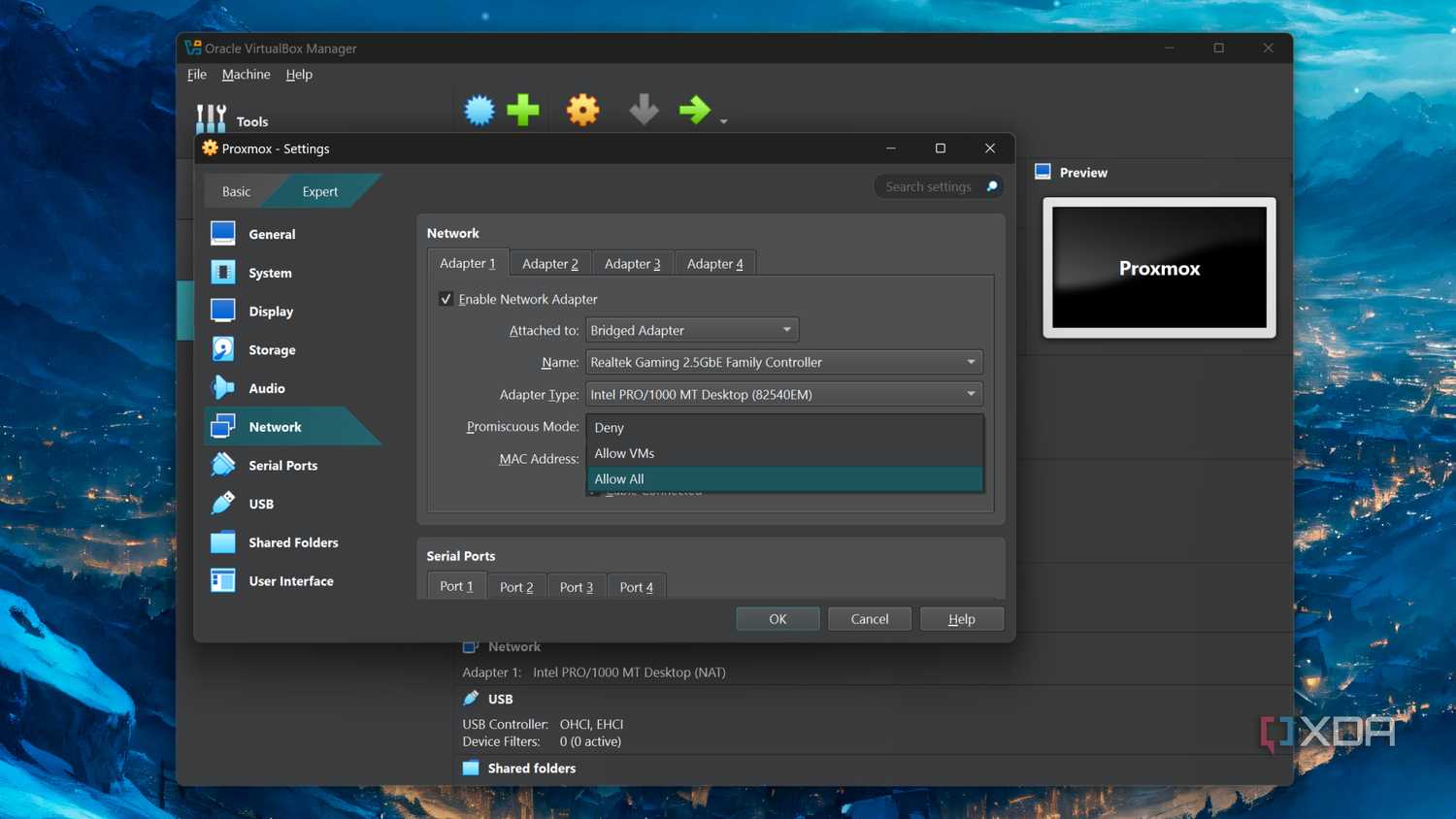
Task: Close the Proxmox Settings dialog
Action: point(990,148)
